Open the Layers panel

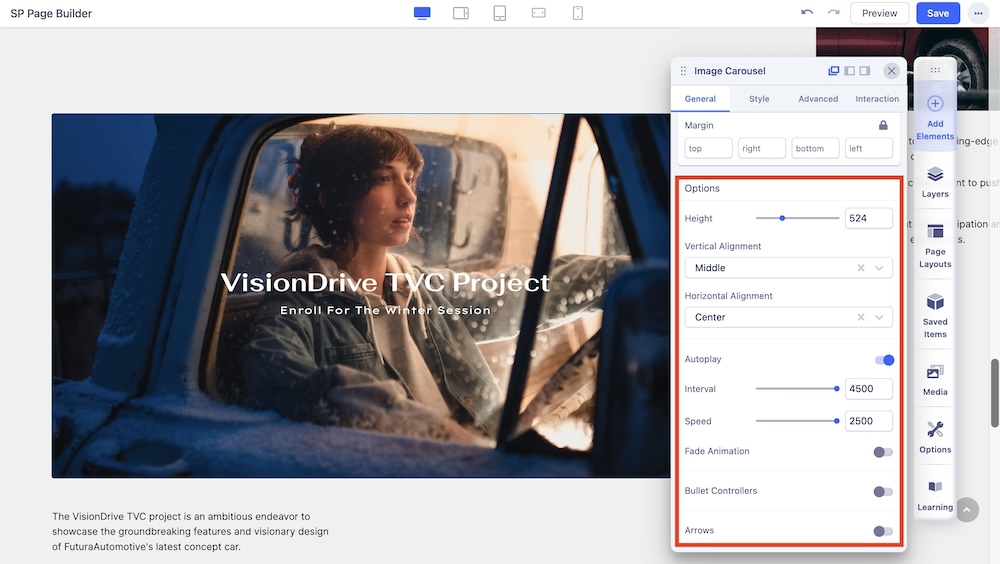935,182
